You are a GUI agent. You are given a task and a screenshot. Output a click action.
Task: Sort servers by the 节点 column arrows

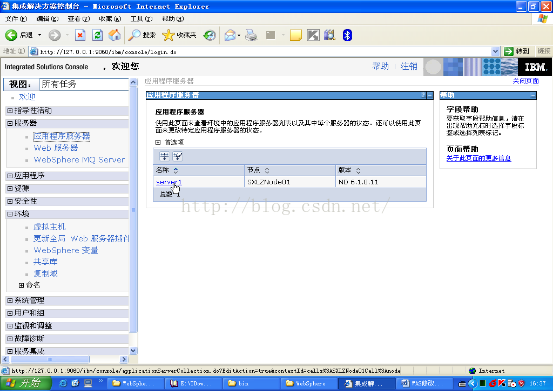point(267,171)
